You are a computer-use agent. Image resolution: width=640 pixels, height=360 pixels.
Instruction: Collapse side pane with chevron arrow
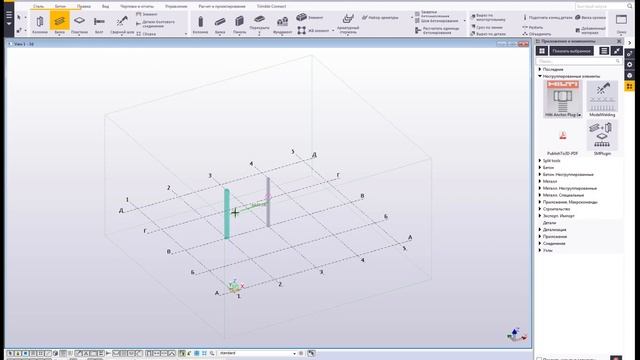pos(629,42)
